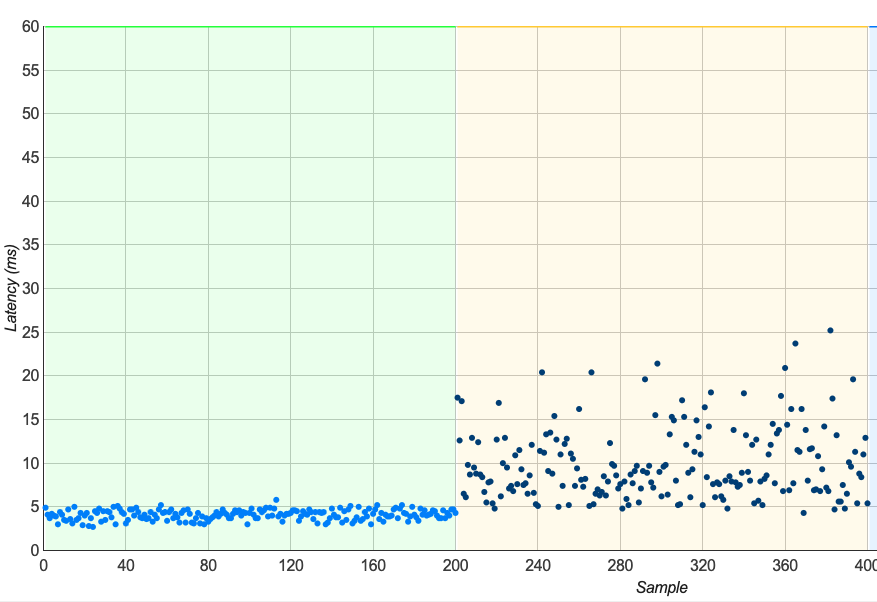The width and height of the screenshot is (877, 602).
Task: Select the data point near 23.7 ms
Action: [x=795, y=344]
